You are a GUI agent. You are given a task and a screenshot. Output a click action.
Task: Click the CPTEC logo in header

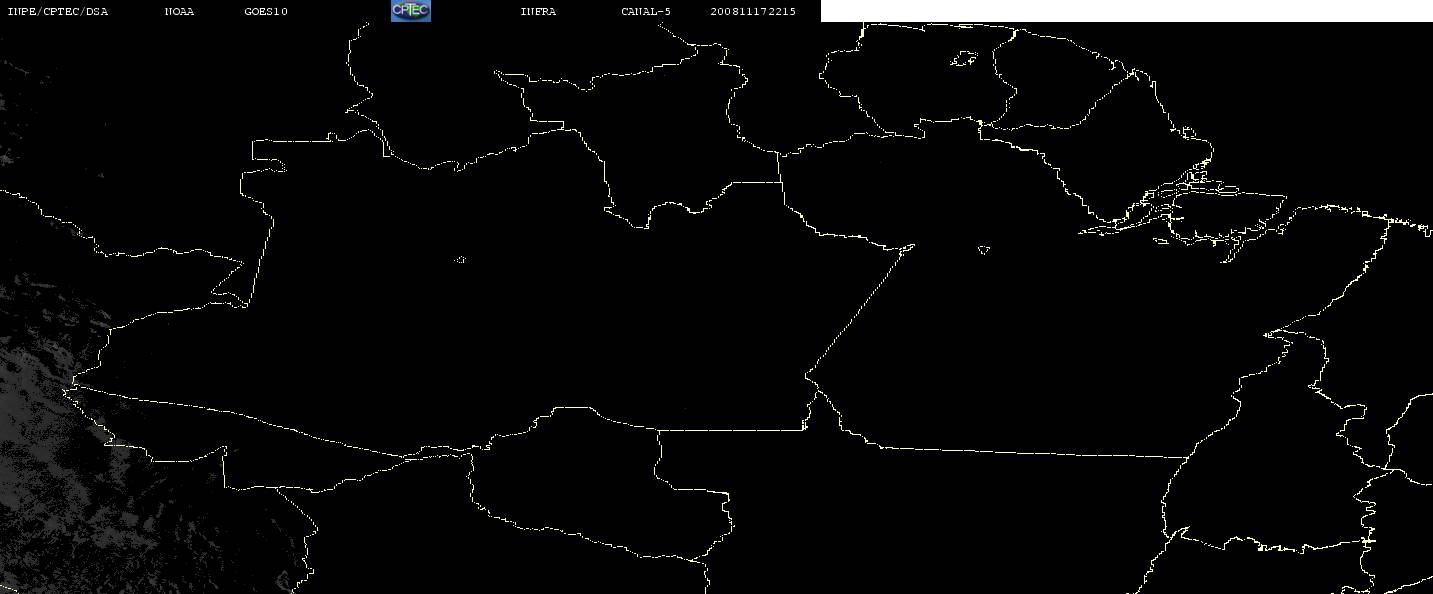click(410, 11)
